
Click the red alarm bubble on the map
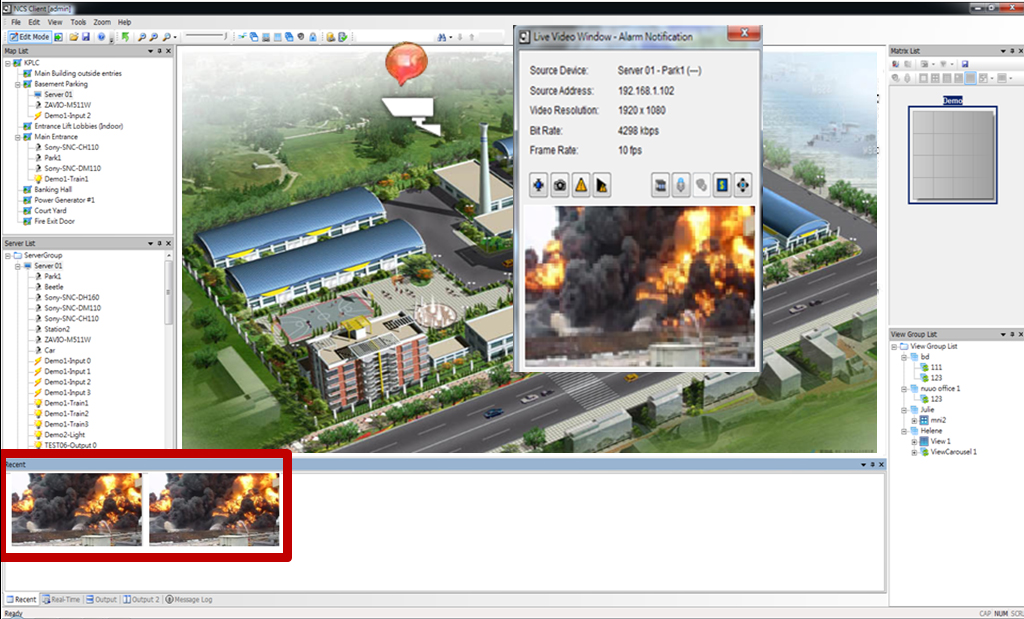[x=406, y=64]
